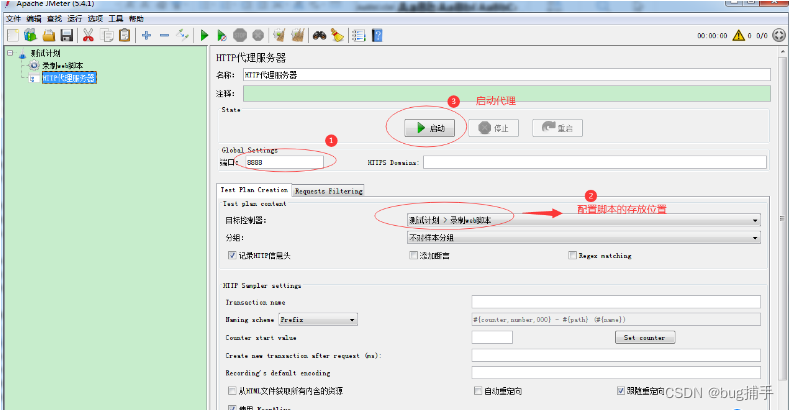
Task: Open the 工具 menu
Action: click(116, 19)
